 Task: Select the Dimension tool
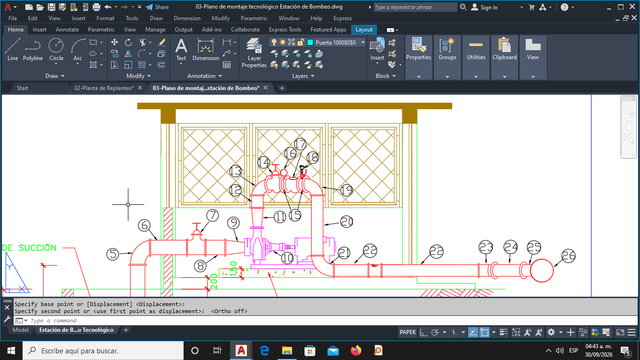pyautogui.click(x=206, y=49)
